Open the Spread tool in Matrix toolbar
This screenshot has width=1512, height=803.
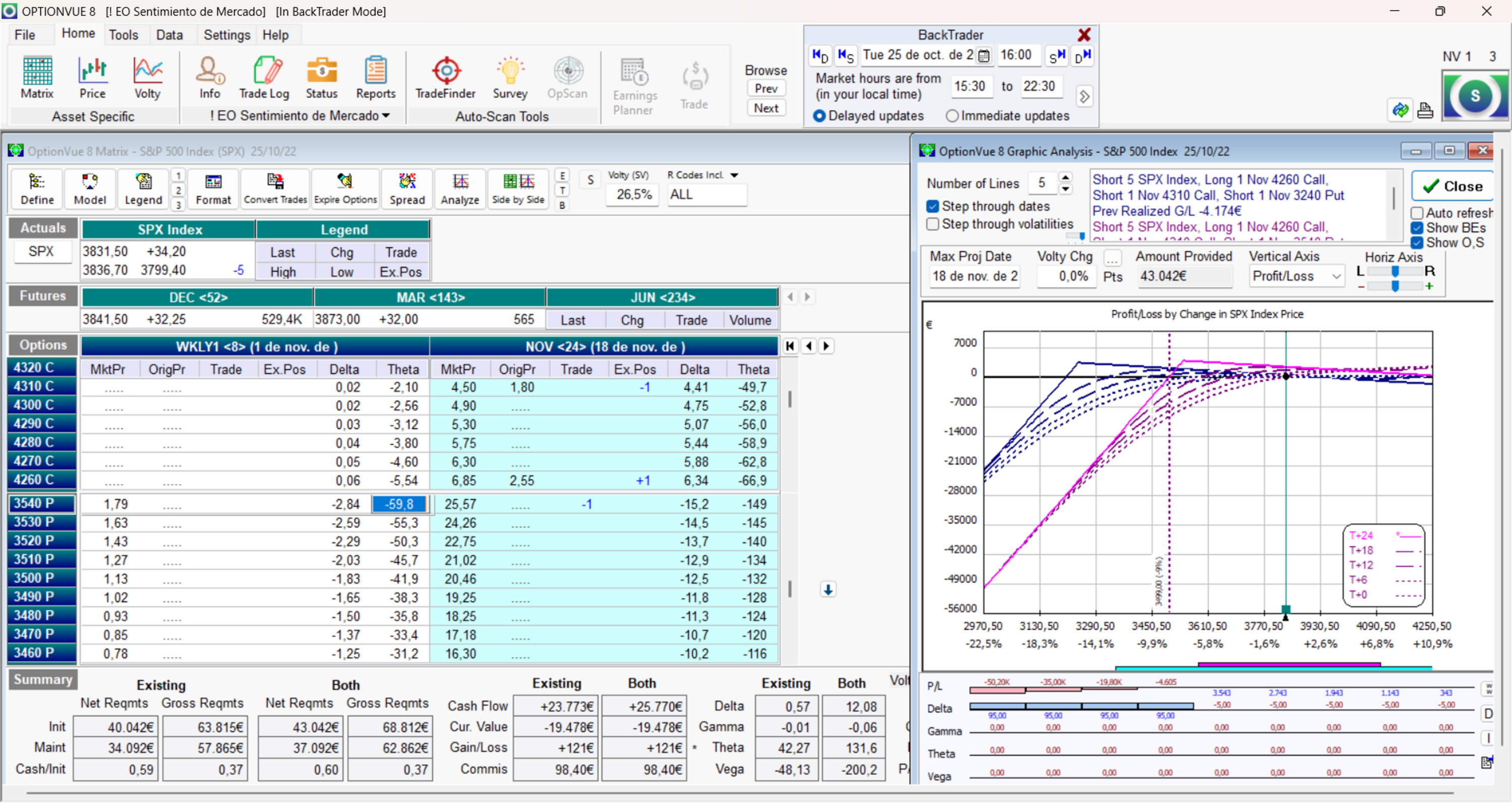tap(407, 189)
